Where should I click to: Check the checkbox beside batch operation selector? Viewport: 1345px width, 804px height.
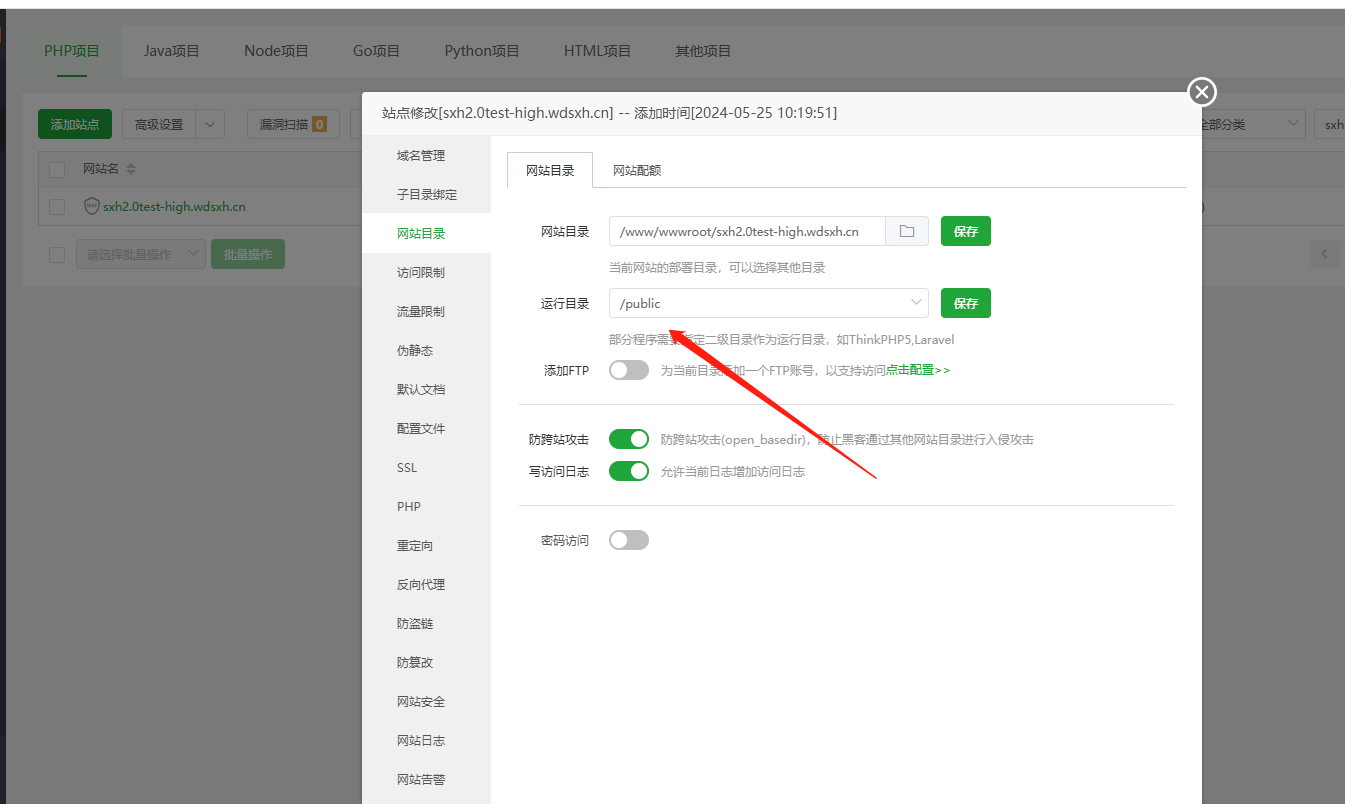tap(57, 255)
